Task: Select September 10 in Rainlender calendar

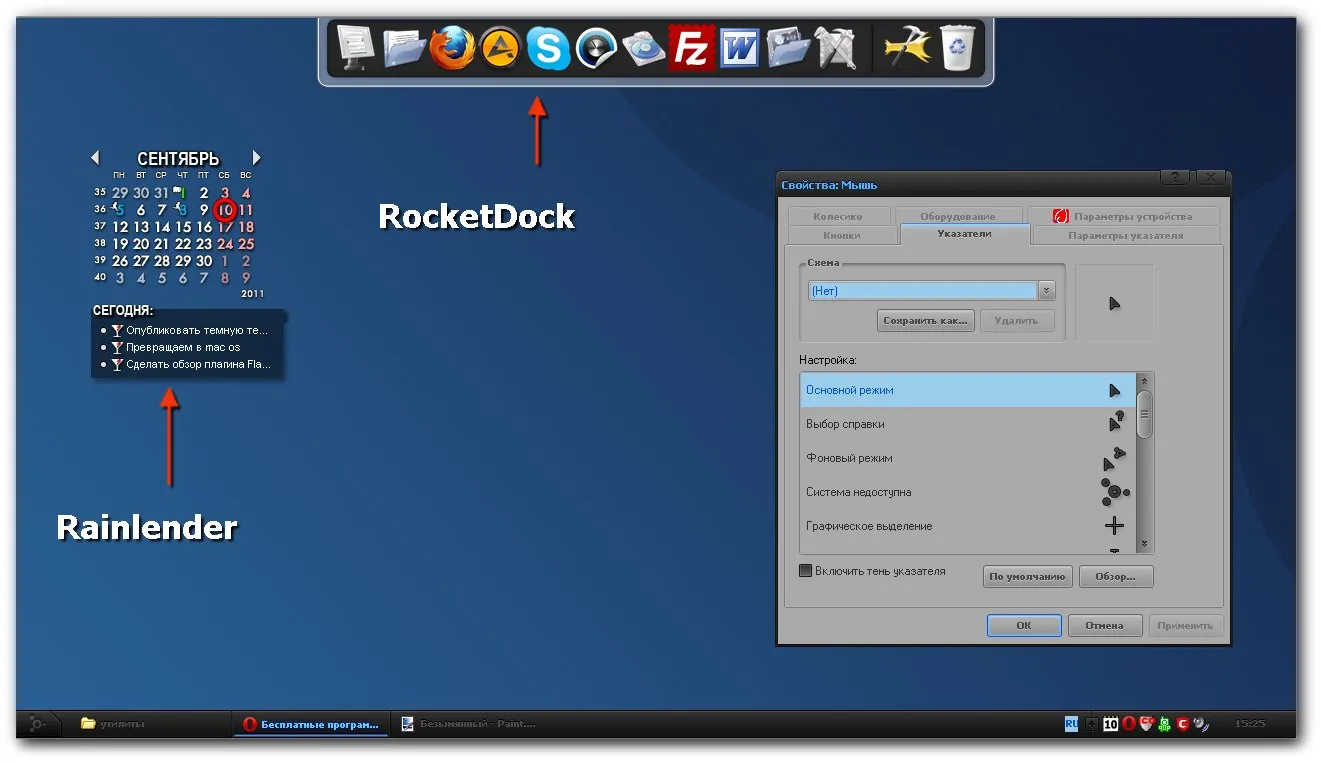Action: pyautogui.click(x=225, y=210)
